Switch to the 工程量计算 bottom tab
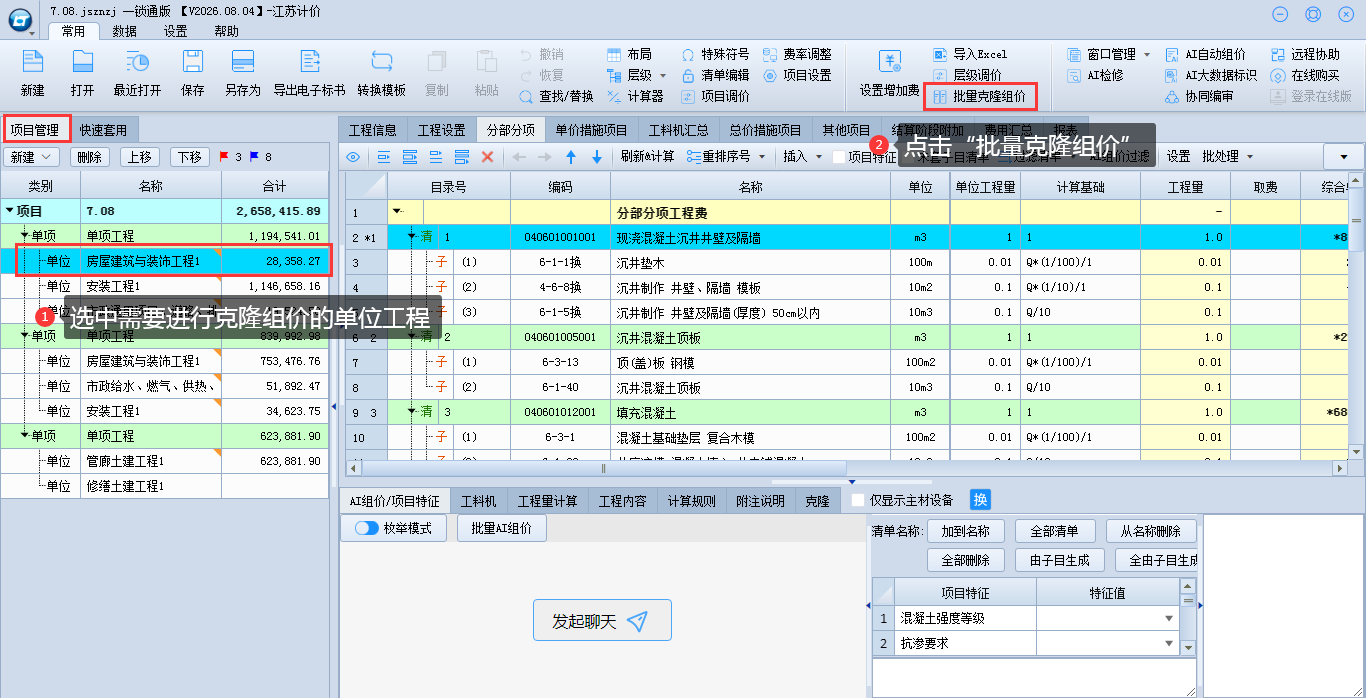Image resolution: width=1366 pixels, height=698 pixels. (x=548, y=501)
